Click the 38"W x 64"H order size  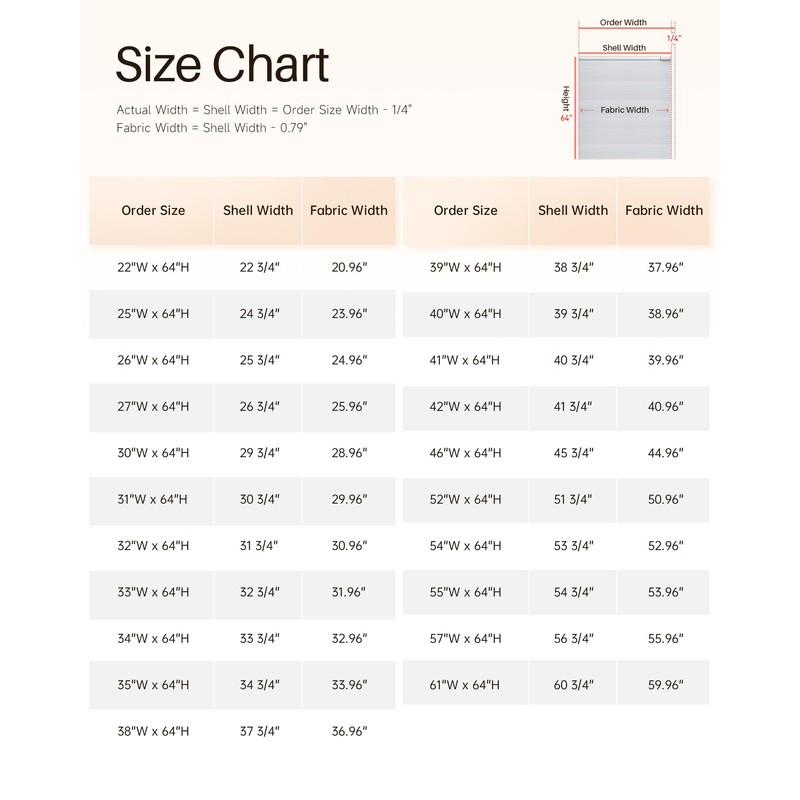coord(153,732)
